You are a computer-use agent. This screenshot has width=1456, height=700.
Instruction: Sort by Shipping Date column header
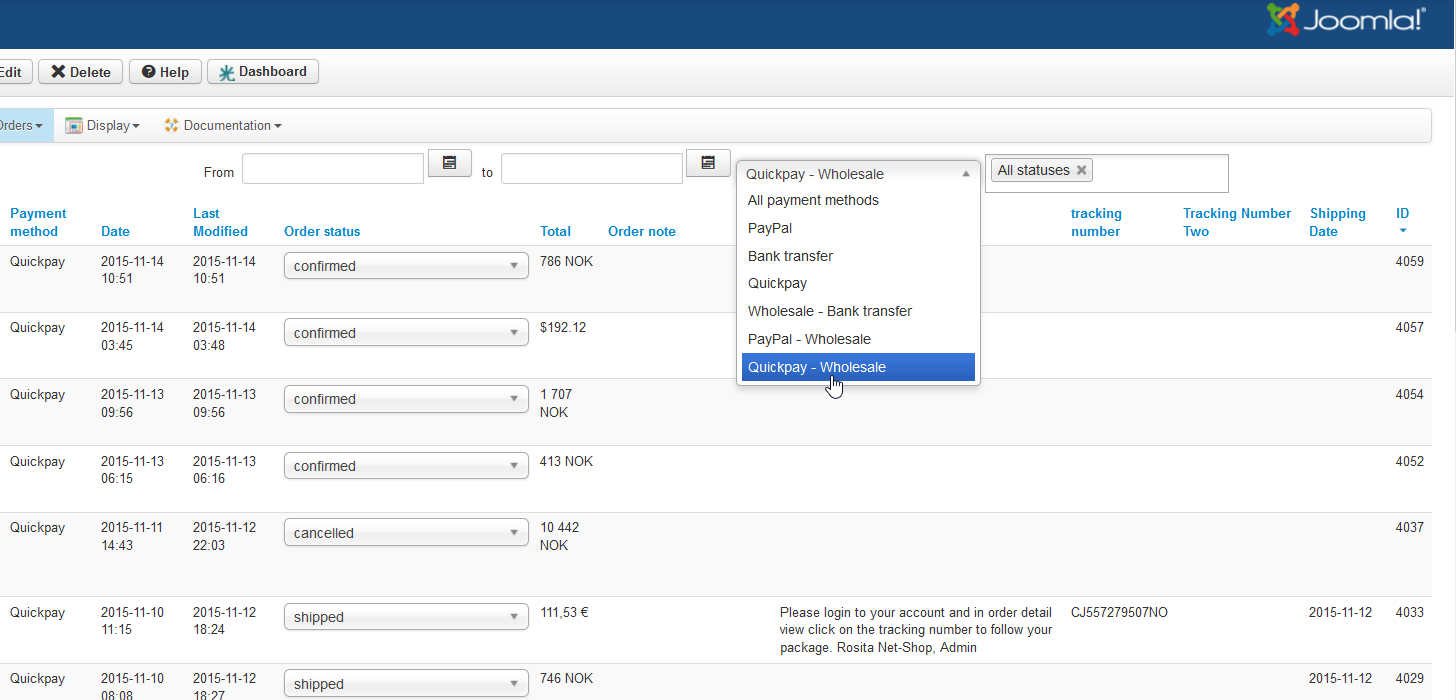1337,222
